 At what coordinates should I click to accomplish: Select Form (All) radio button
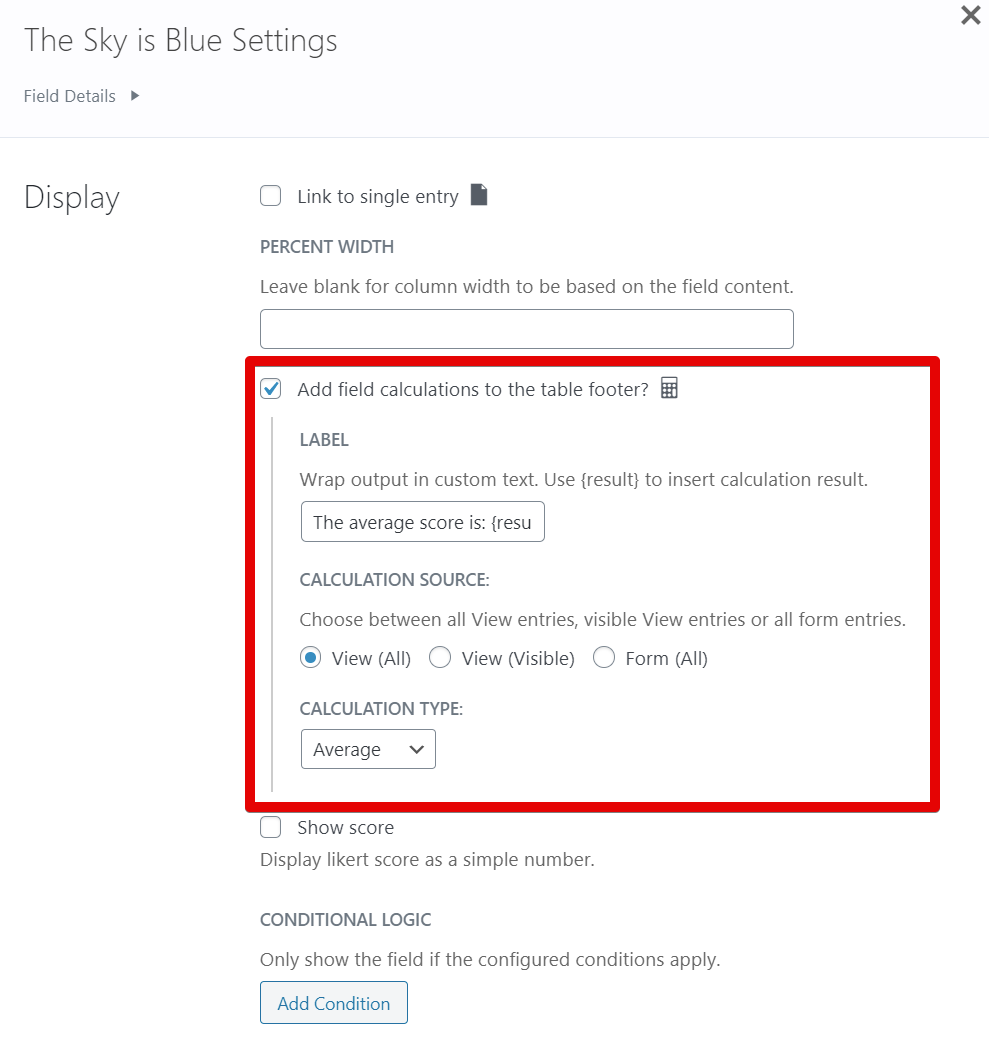tap(604, 658)
